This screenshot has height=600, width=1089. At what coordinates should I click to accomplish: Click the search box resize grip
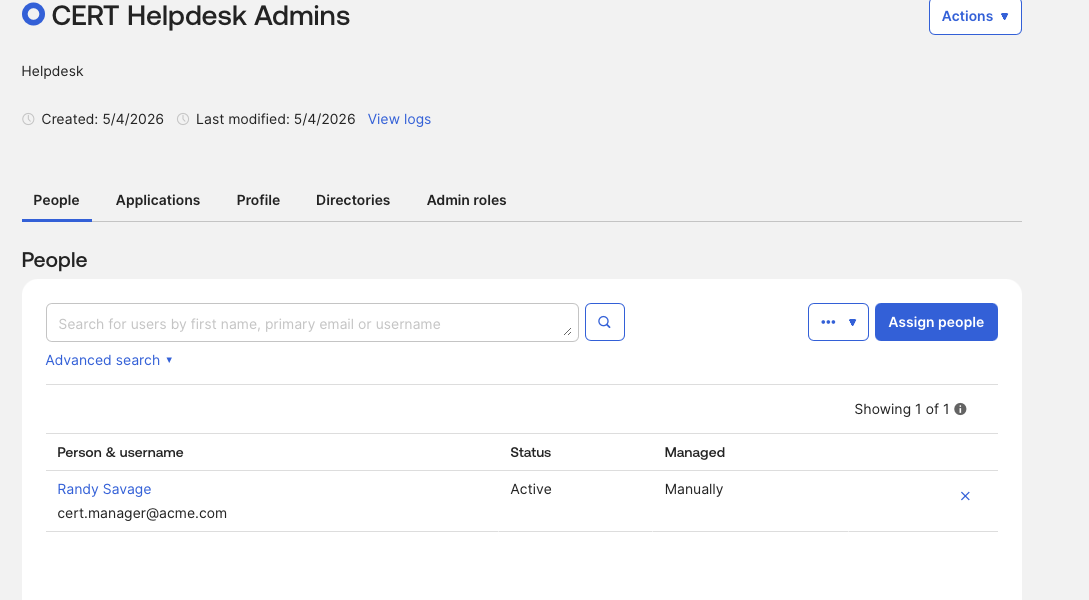pyautogui.click(x=567, y=331)
